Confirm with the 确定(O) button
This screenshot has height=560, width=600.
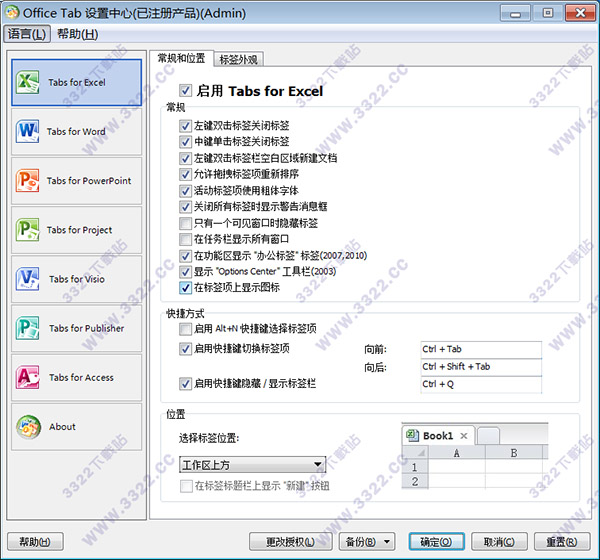point(436,542)
